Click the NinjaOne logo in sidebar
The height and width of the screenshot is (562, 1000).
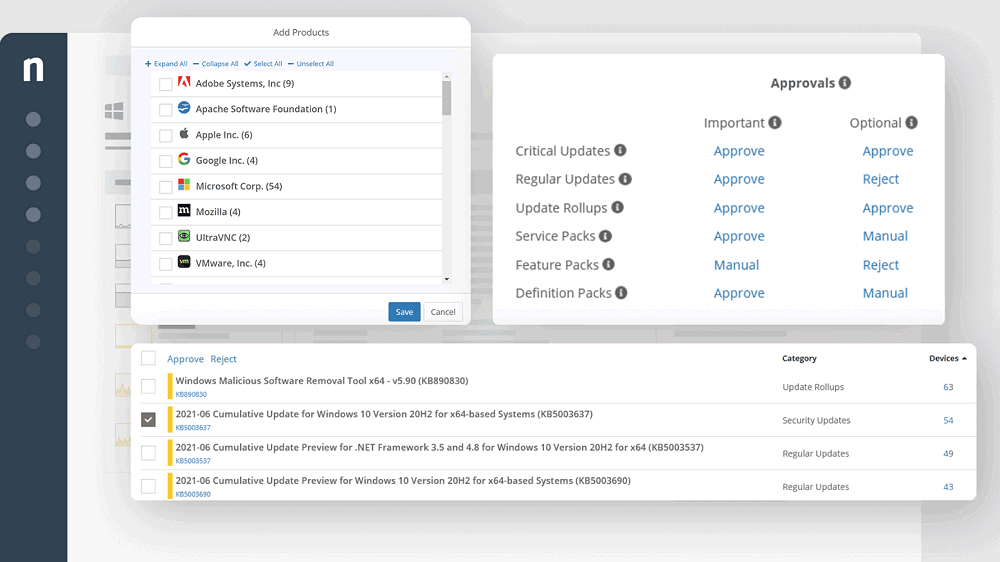(x=33, y=69)
